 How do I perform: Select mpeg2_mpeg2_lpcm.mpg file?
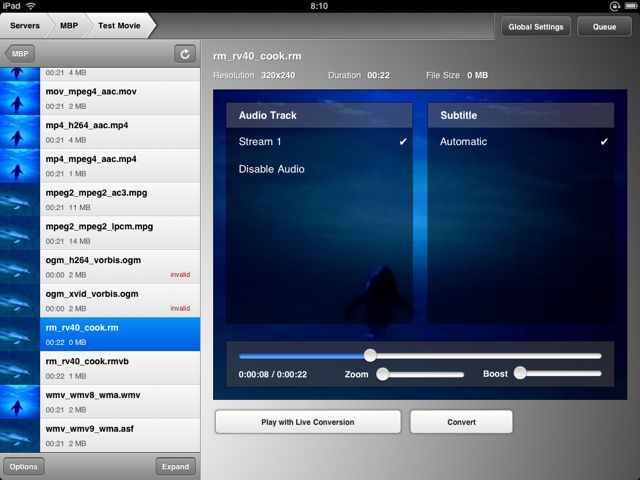coord(100,233)
